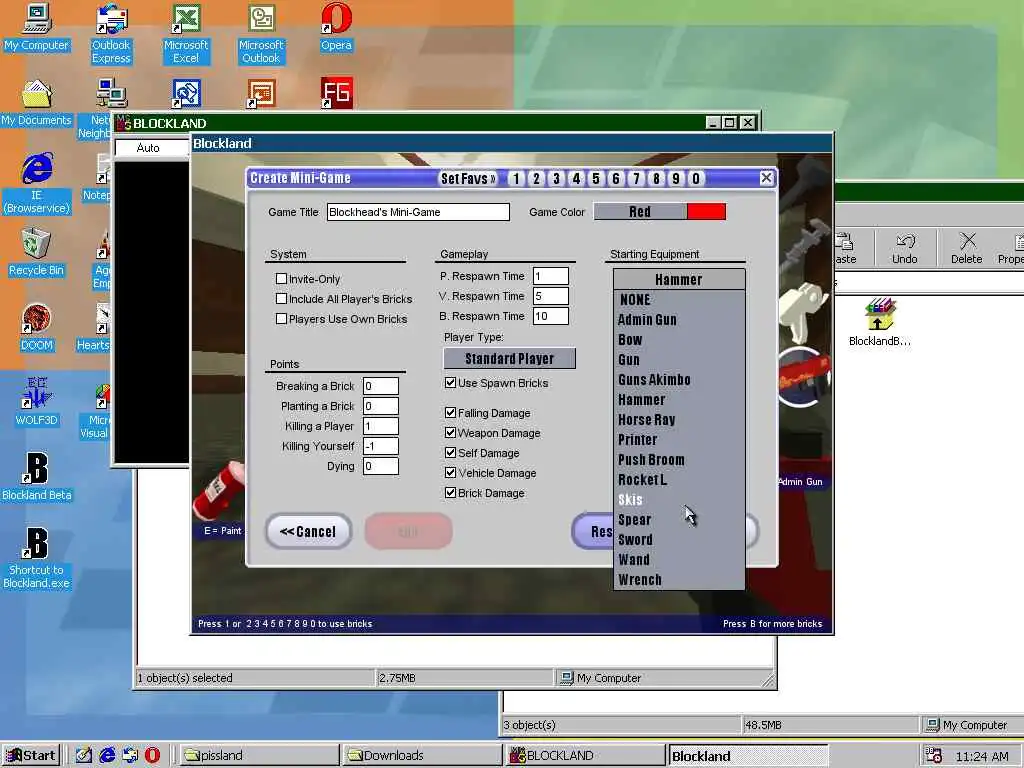Click the Internet Explorer quick launch icon
1024x768 pixels.
pyautogui.click(x=107, y=755)
